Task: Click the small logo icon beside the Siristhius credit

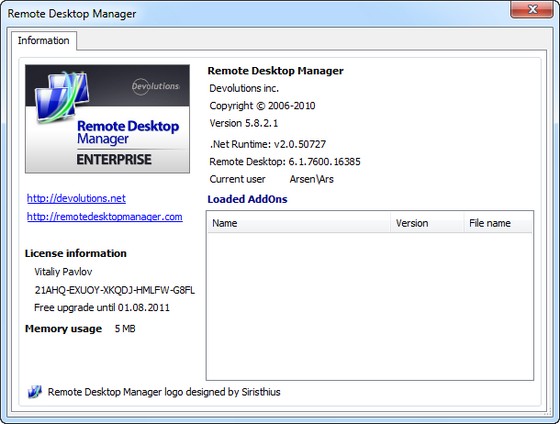Action: [35, 392]
